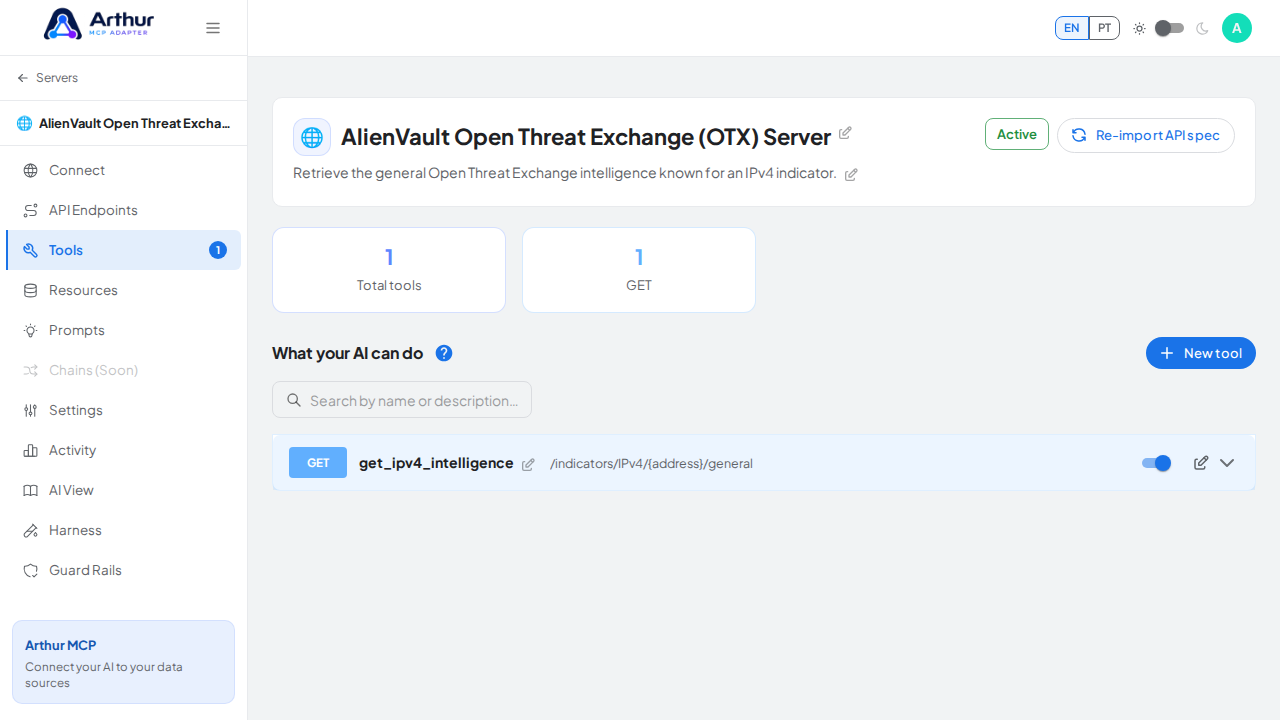Switch language to EN
1280x720 pixels.
(1072, 28)
